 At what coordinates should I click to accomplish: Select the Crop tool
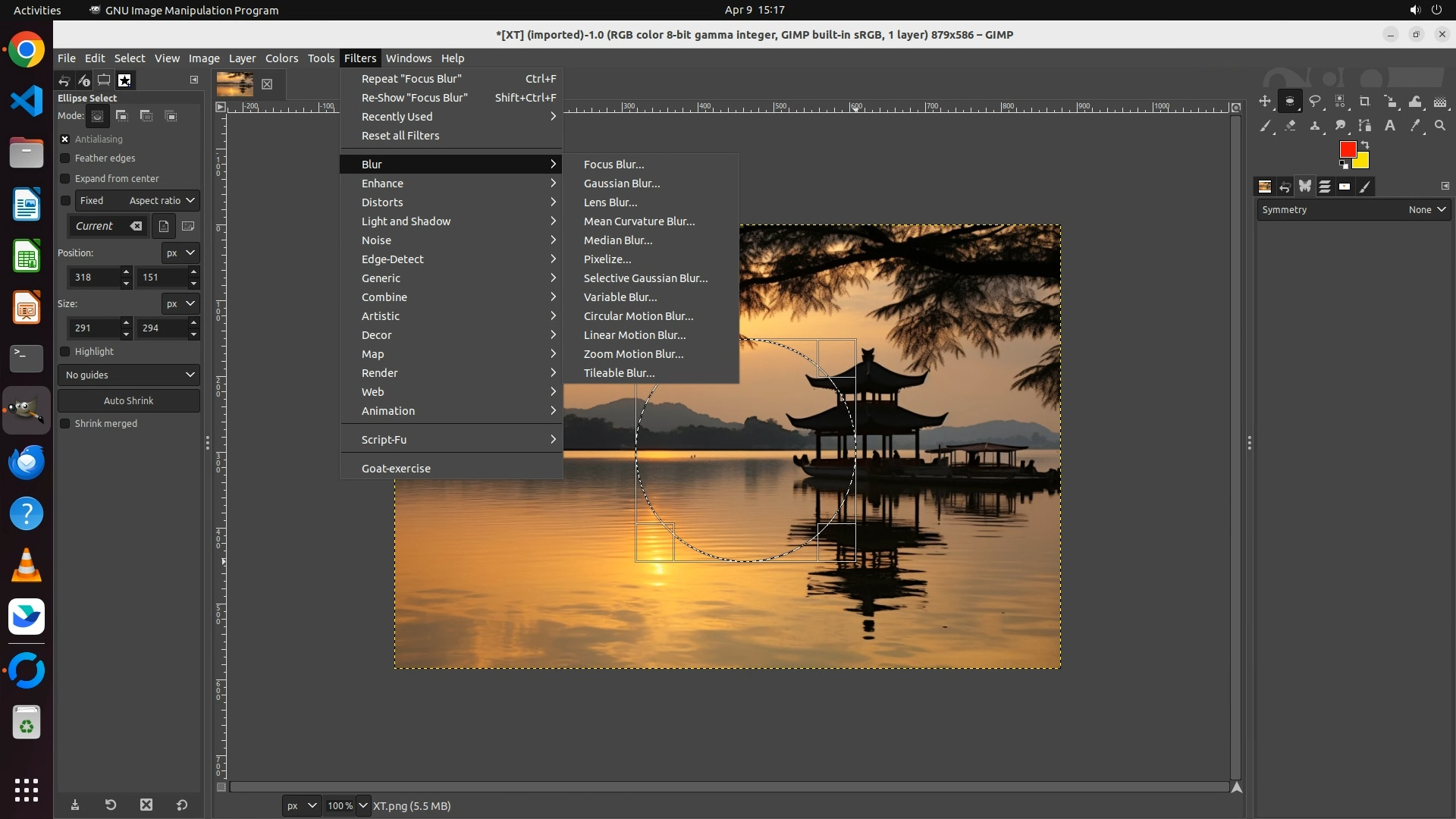pyautogui.click(x=1365, y=101)
